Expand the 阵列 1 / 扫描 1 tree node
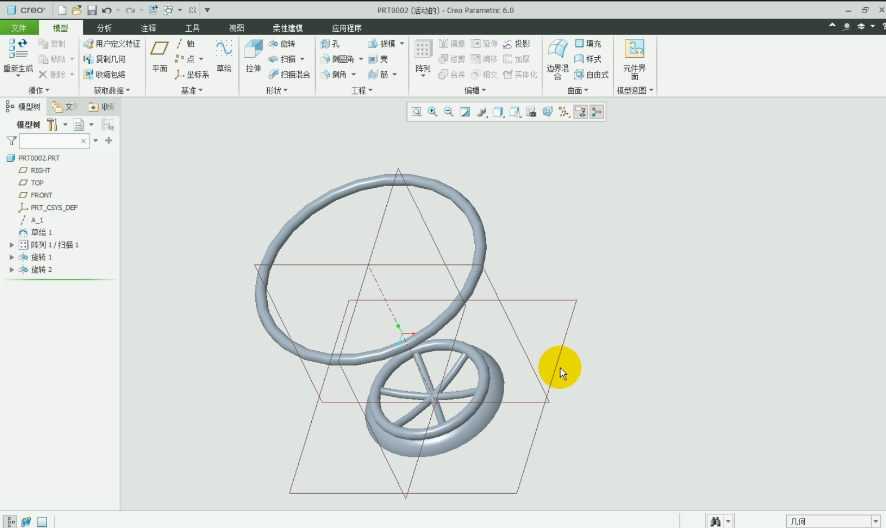Screen dimensions: 886x528 (x=12, y=245)
